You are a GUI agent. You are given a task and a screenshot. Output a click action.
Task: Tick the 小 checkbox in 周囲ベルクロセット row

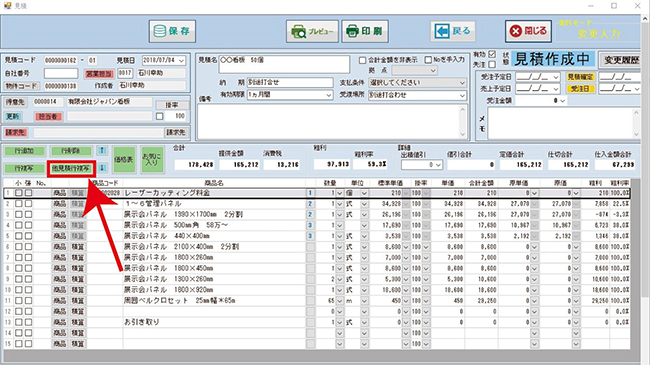(19, 301)
